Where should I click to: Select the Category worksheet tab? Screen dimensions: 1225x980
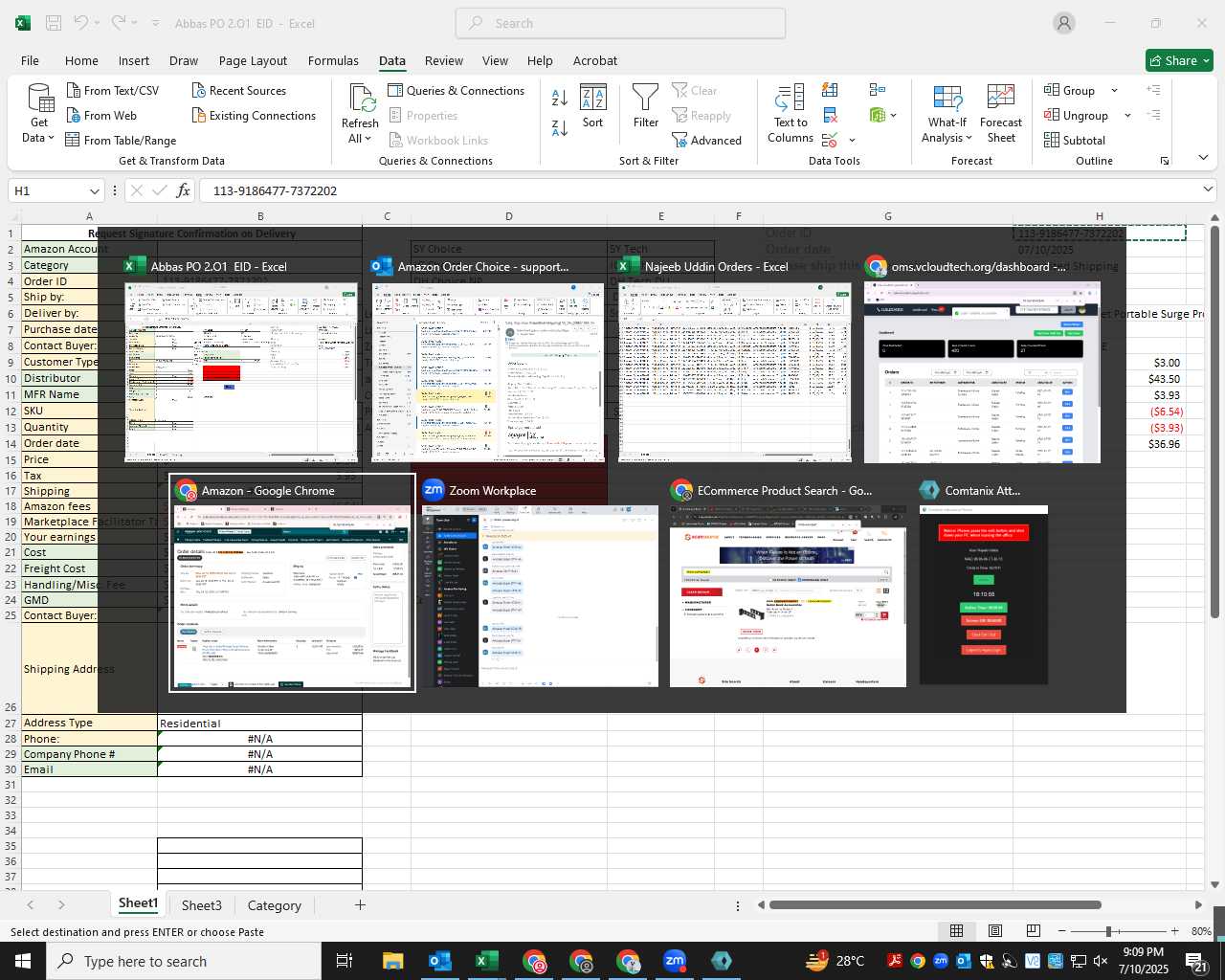(x=275, y=905)
